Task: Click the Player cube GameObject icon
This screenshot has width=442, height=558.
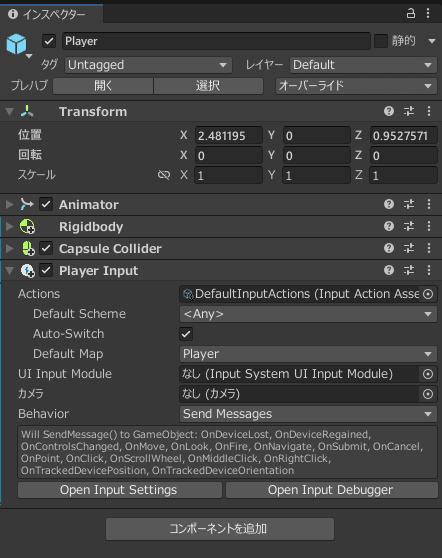Action: click(x=16, y=44)
